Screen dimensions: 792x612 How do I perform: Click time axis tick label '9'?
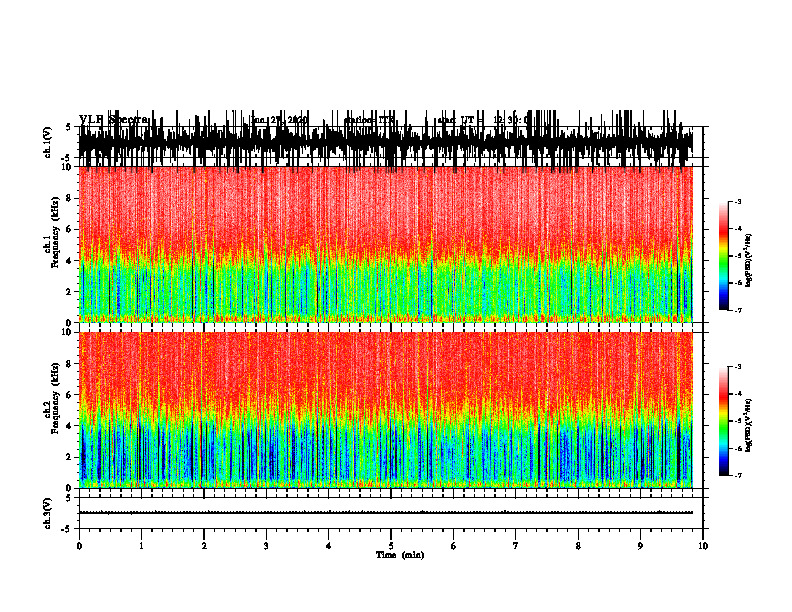(640, 546)
